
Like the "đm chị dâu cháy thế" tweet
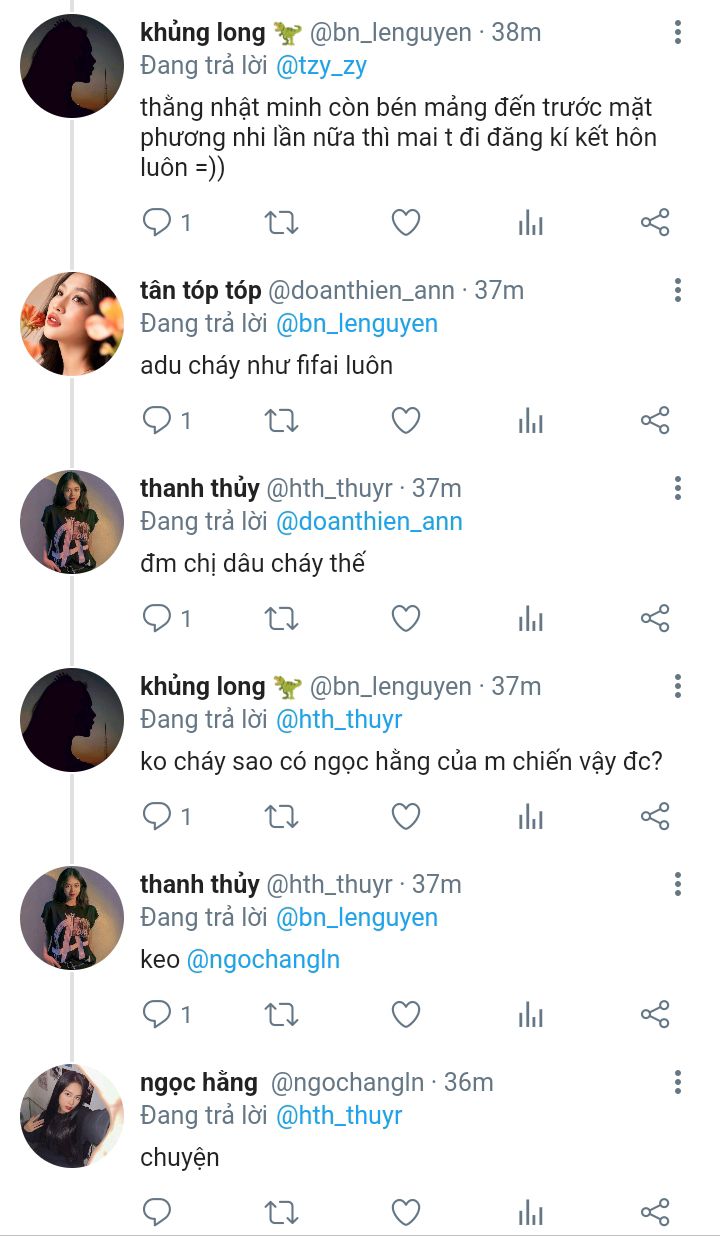coord(405,618)
